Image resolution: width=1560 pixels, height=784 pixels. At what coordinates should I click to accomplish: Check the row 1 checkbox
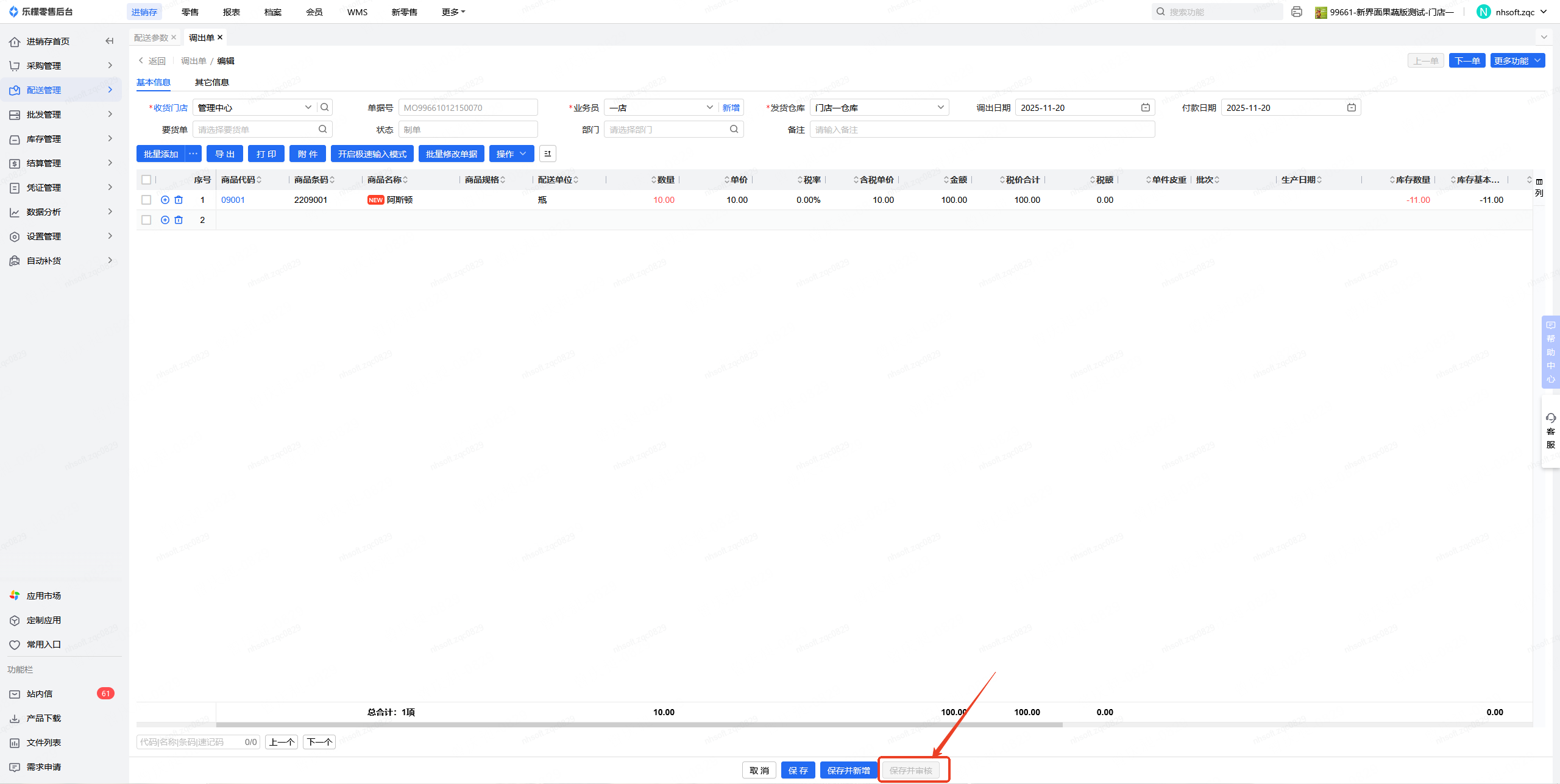[x=146, y=200]
